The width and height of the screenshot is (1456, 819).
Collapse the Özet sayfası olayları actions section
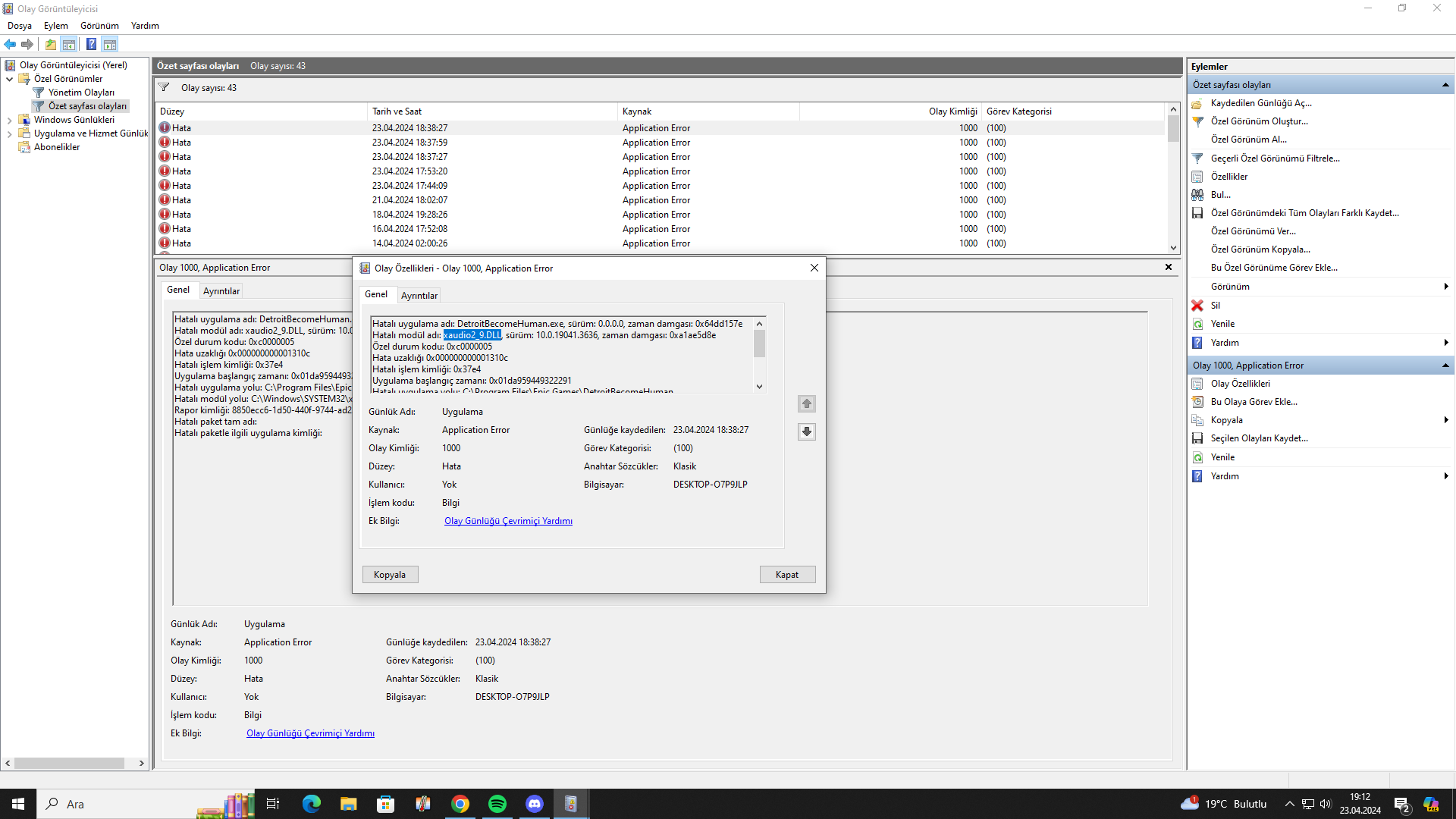point(1445,85)
